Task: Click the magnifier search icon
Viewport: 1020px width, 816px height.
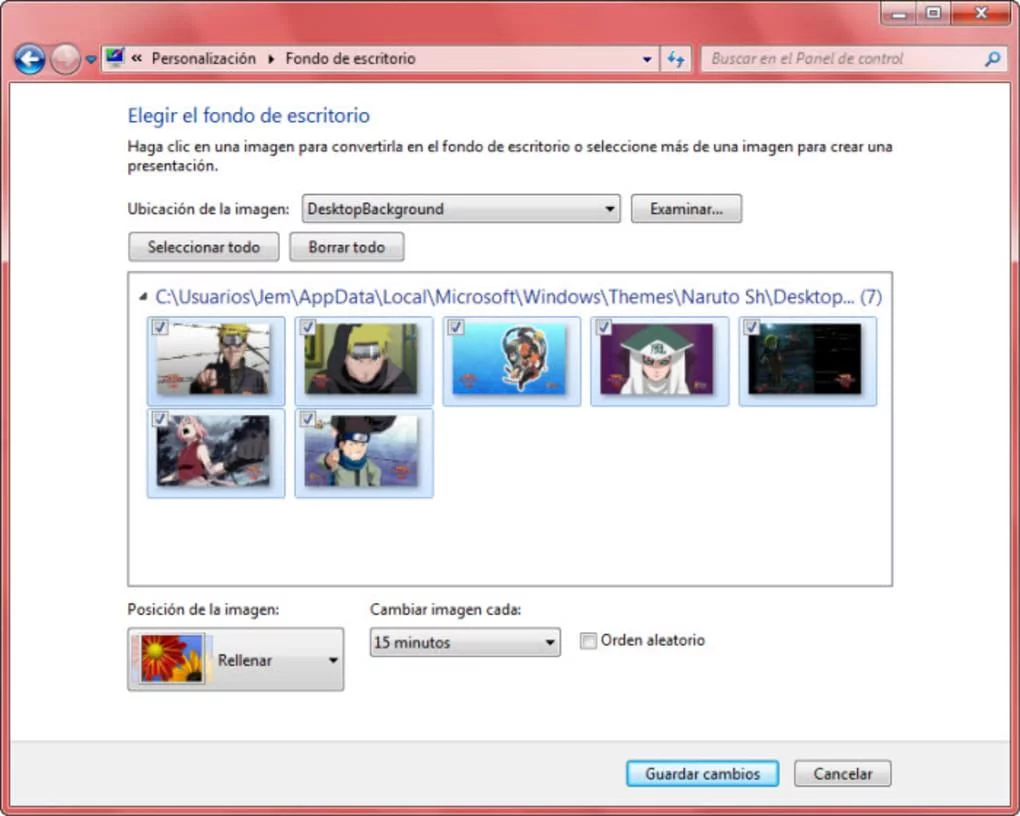Action: 993,59
